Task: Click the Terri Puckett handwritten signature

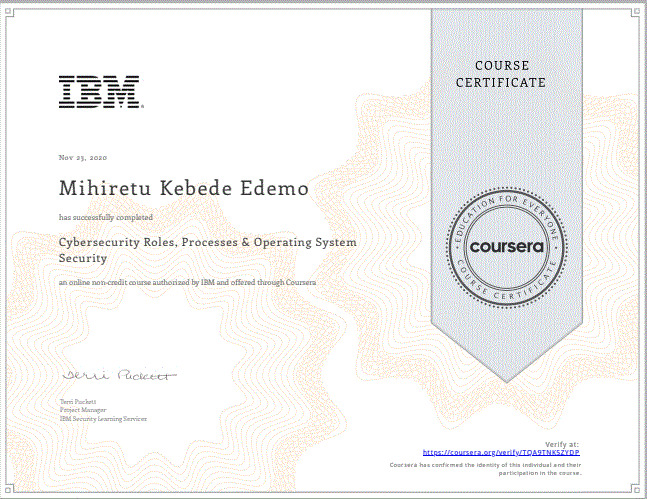Action: pos(119,375)
